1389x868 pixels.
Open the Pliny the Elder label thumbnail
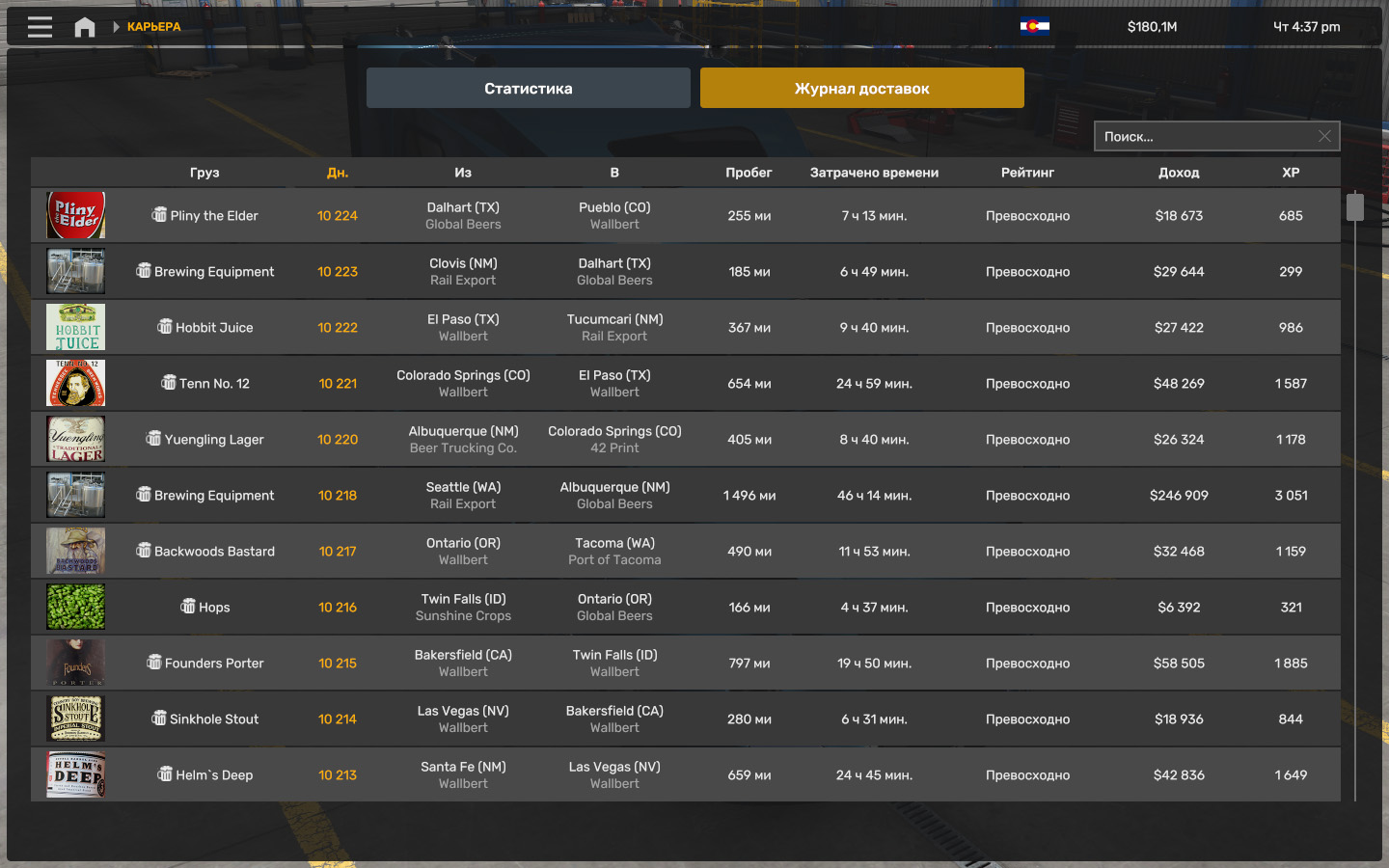click(76, 215)
